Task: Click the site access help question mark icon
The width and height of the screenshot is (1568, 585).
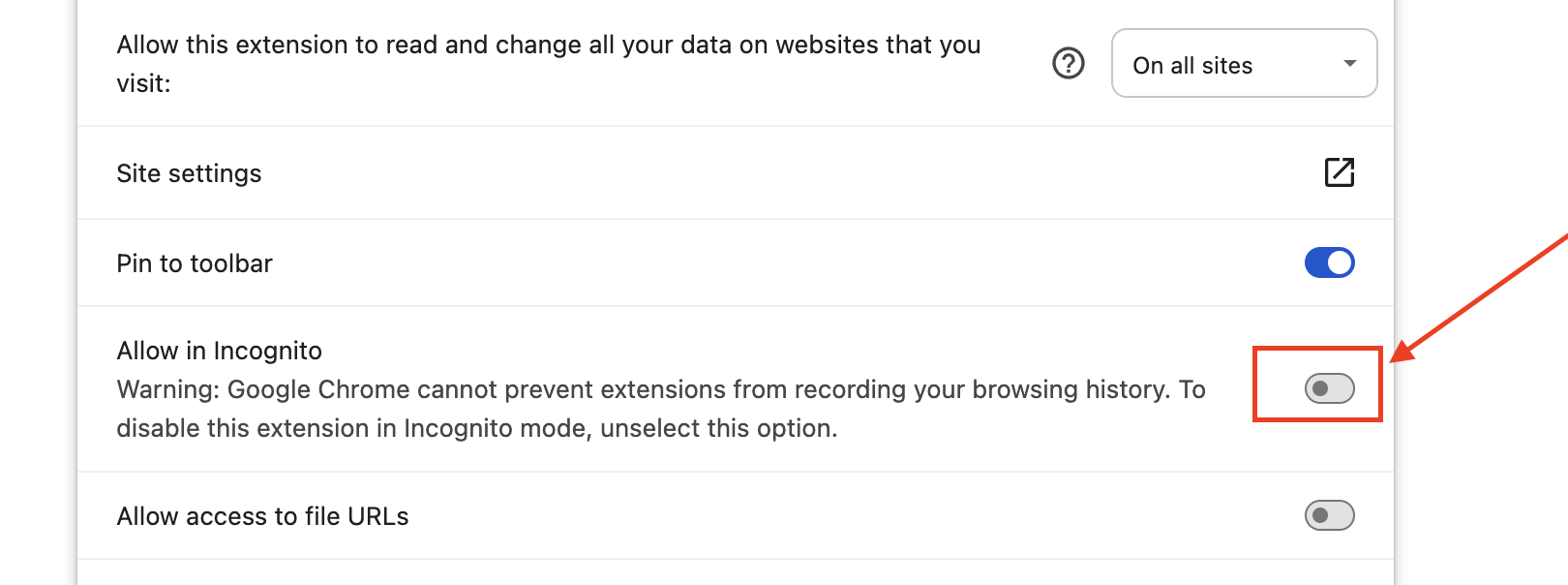Action: tap(1068, 64)
